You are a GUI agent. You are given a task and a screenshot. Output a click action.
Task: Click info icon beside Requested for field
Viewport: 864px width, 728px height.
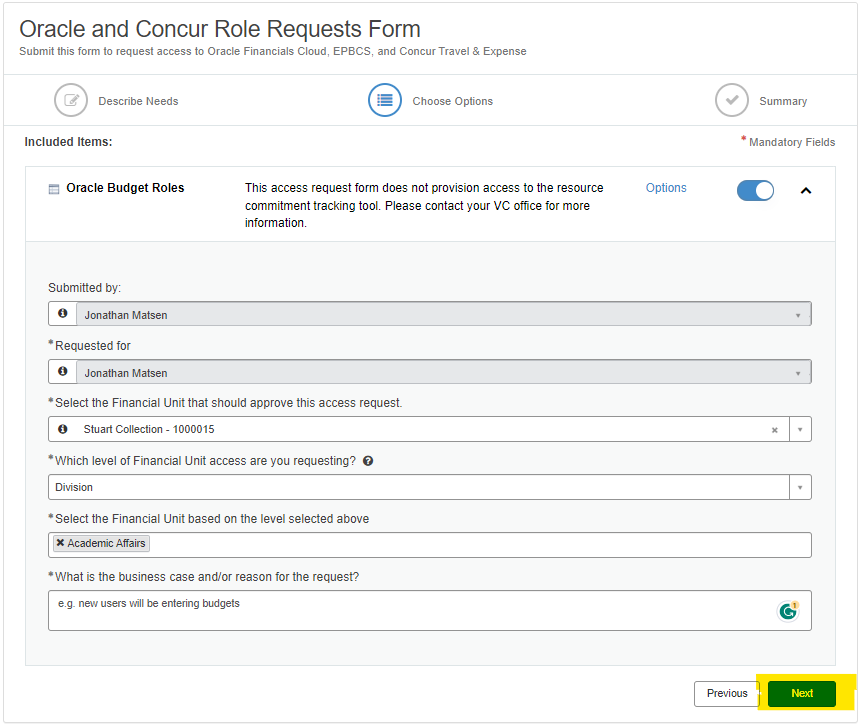(x=63, y=372)
